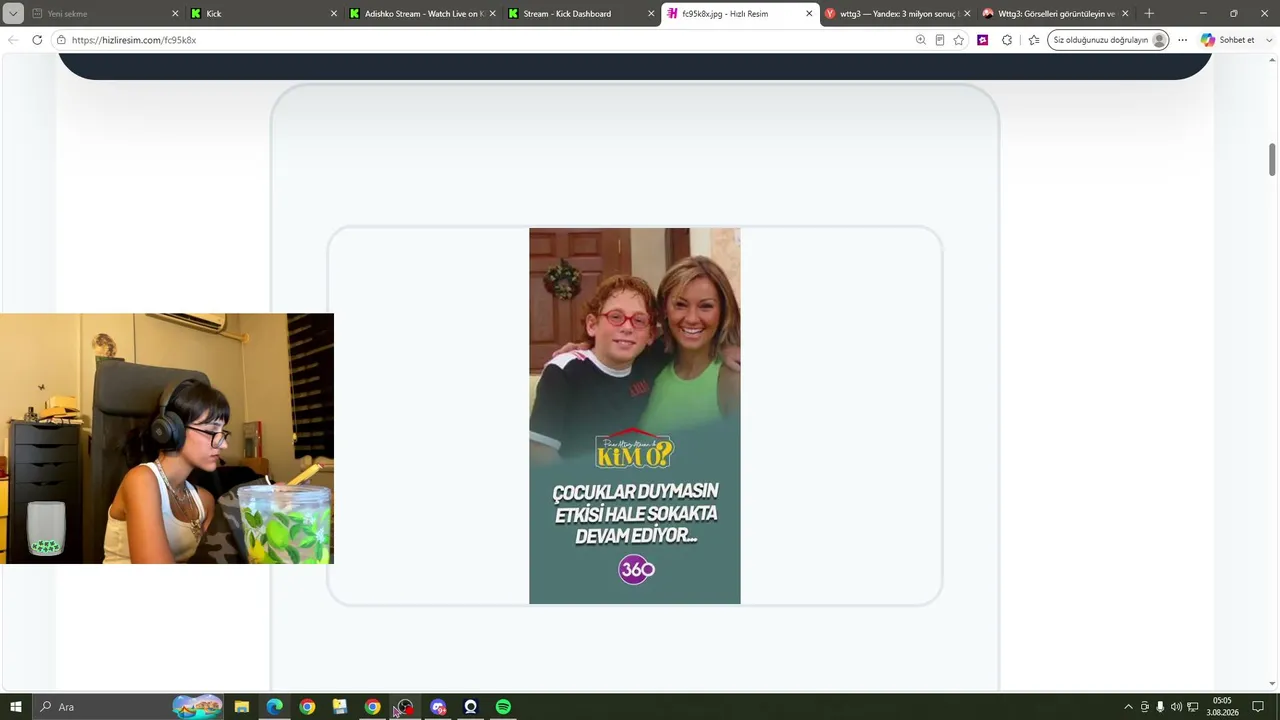Close the Yeni sekme tab

point(175,14)
